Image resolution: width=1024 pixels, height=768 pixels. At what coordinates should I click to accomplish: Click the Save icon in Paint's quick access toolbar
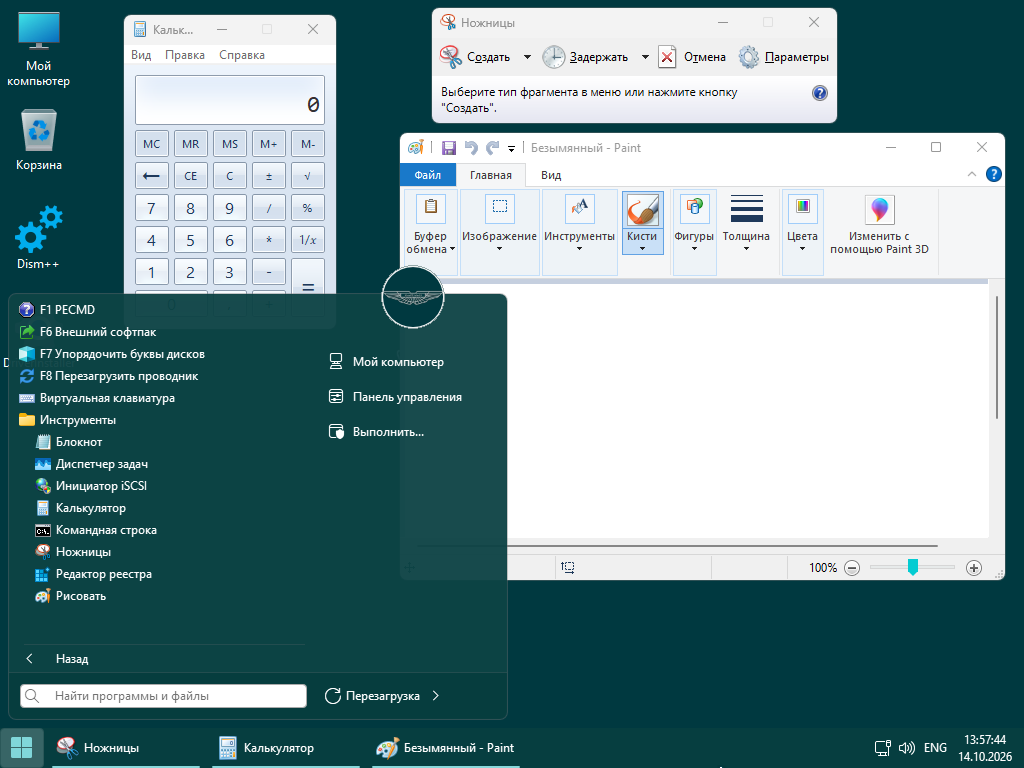pyautogui.click(x=449, y=148)
